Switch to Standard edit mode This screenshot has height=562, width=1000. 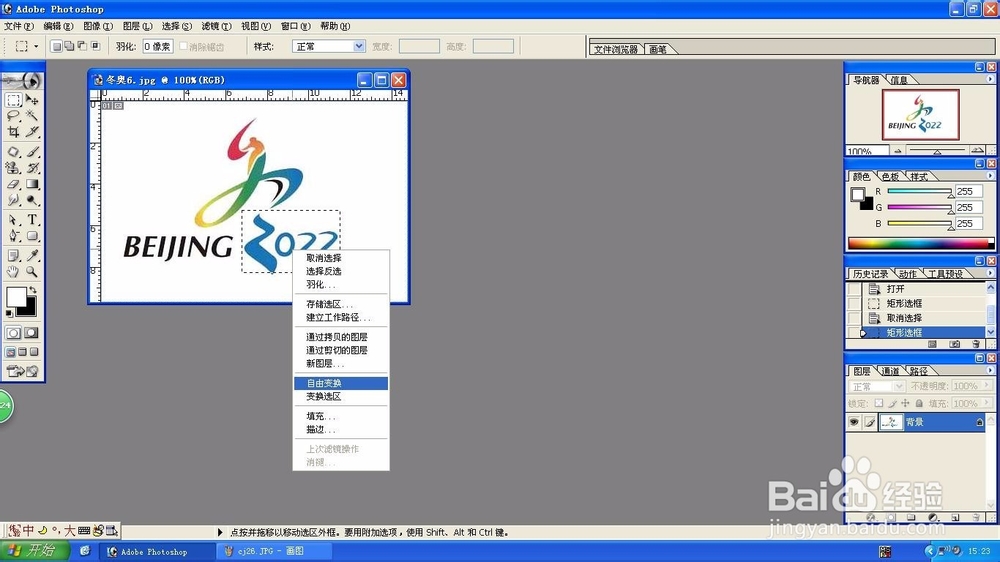click(13, 333)
